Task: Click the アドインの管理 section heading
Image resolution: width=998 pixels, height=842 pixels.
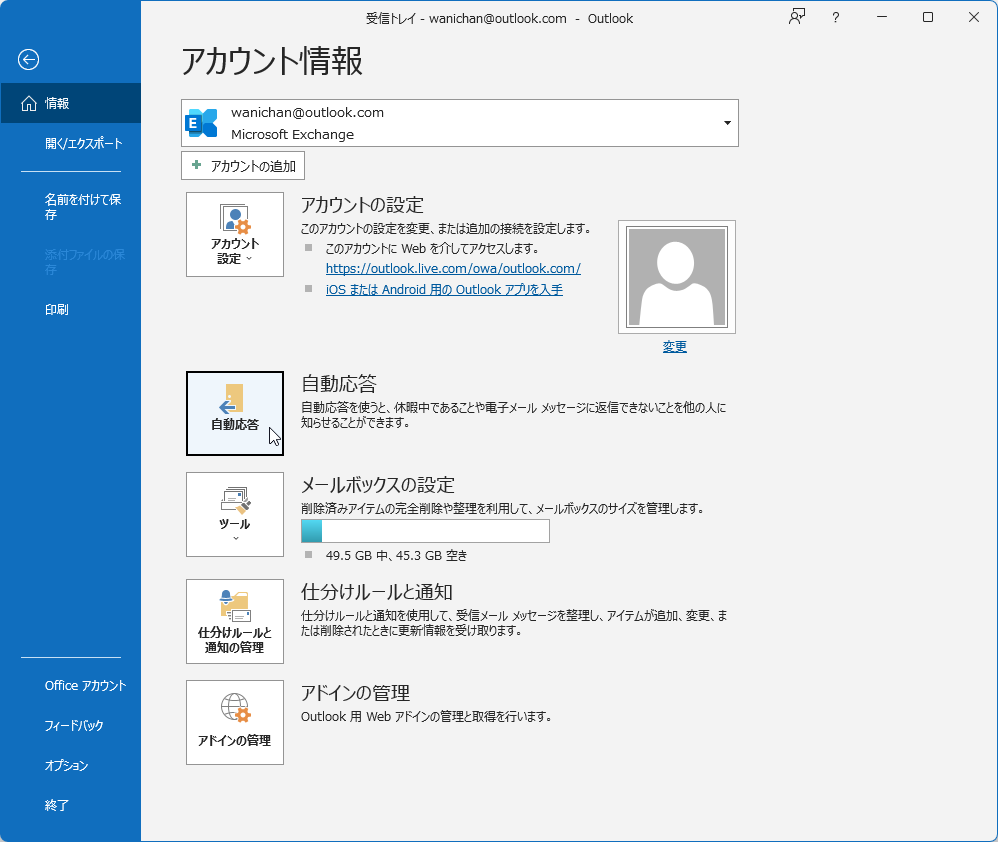Action: click(355, 693)
